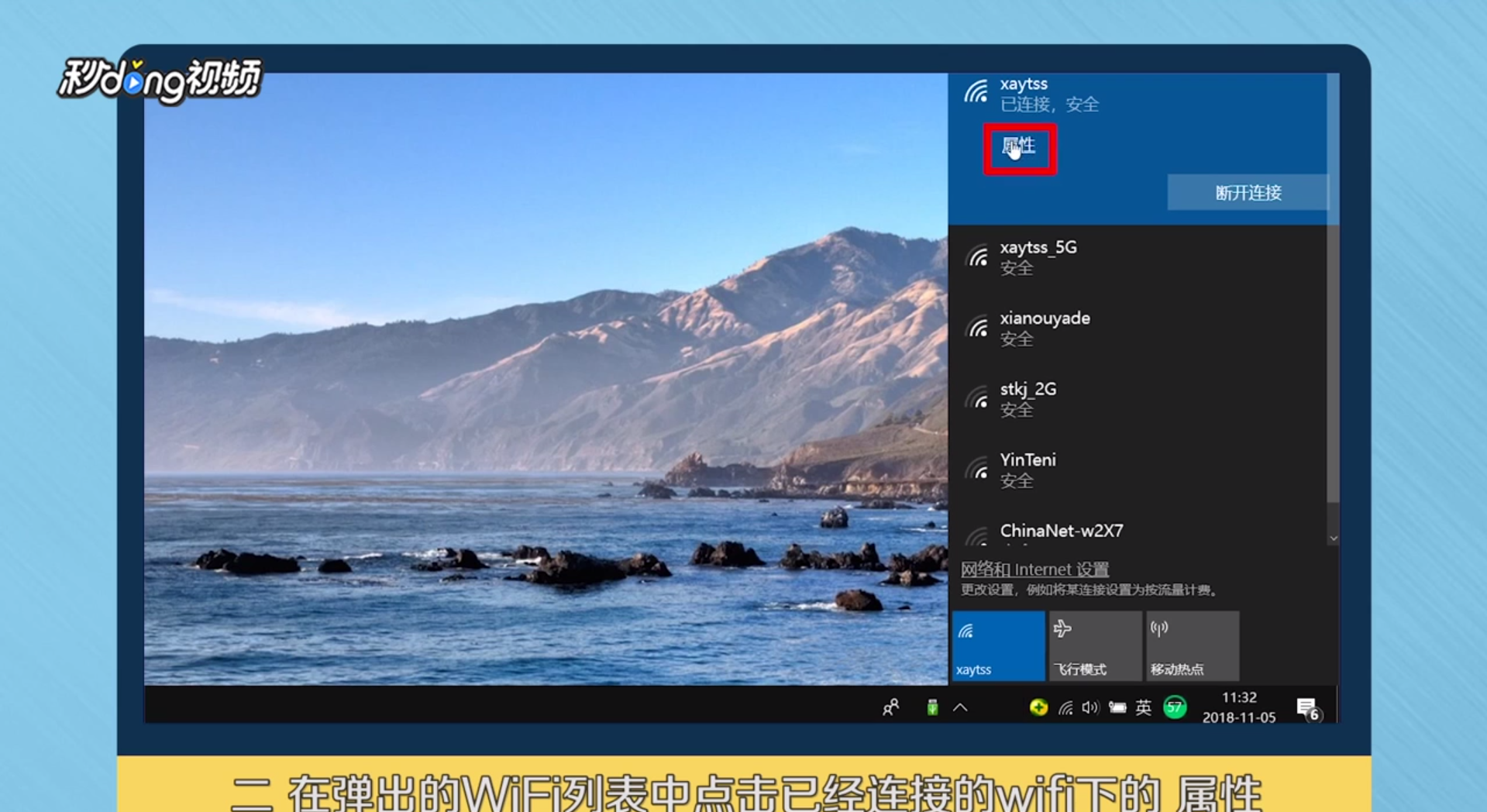Click the Wi-Fi signal icon beside xaytss_5G
Image resolution: width=1487 pixels, height=812 pixels.
[x=977, y=256]
